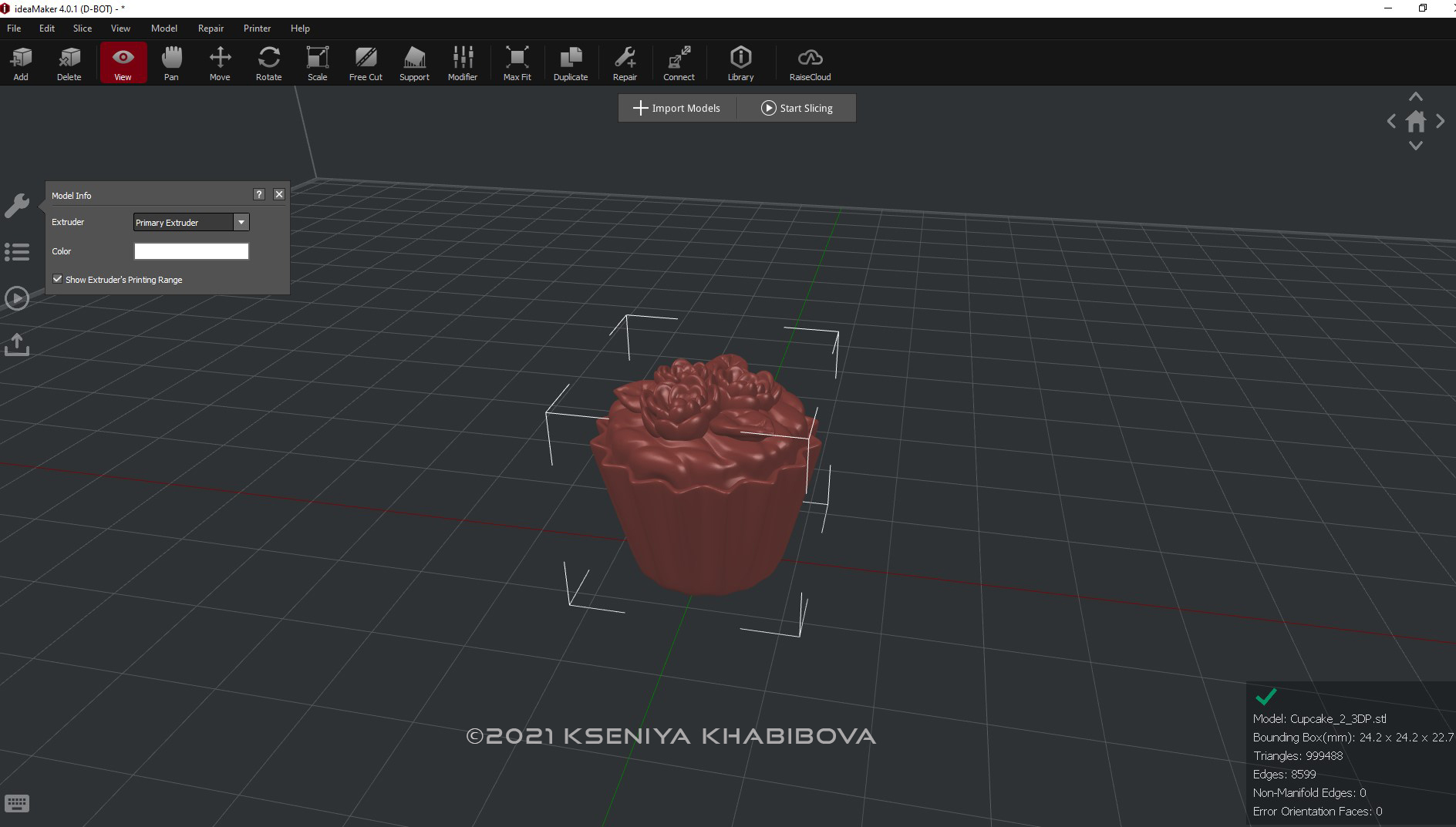Viewport: 1456px width, 827px height.
Task: Show the model list sidebar icon
Action: 17,251
